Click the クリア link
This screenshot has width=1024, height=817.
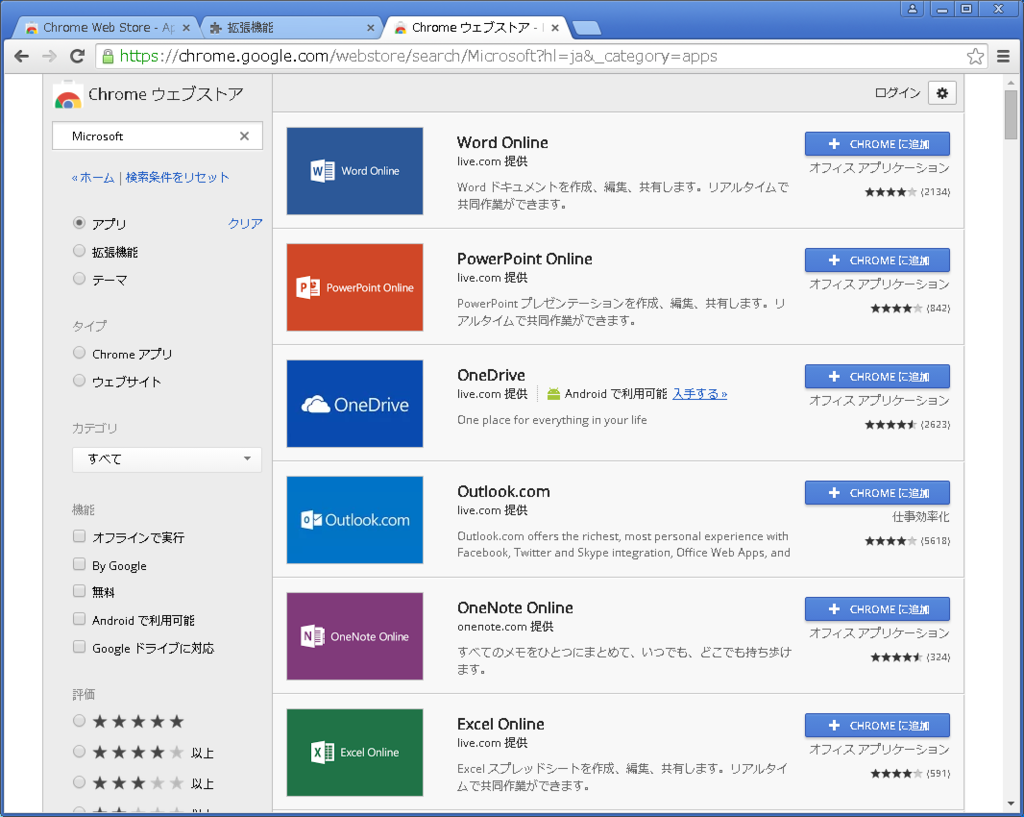pyautogui.click(x=245, y=223)
